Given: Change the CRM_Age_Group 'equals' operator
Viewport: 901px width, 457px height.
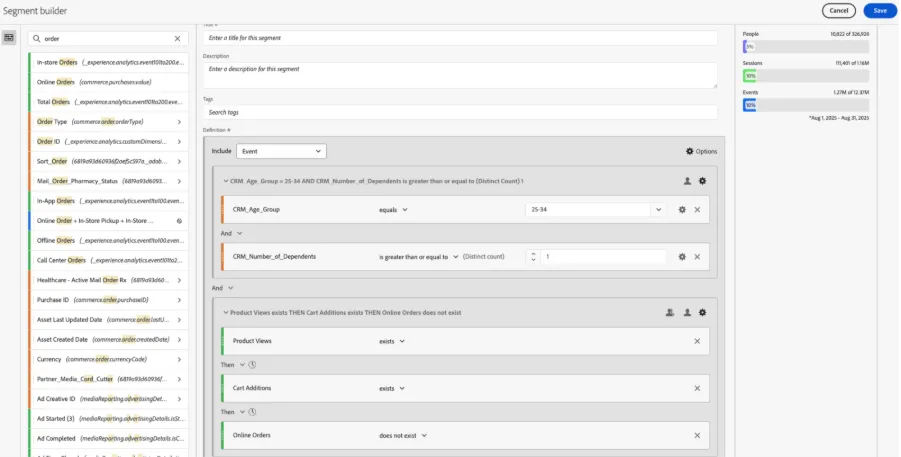Looking at the screenshot, I should pyautogui.click(x=393, y=210).
